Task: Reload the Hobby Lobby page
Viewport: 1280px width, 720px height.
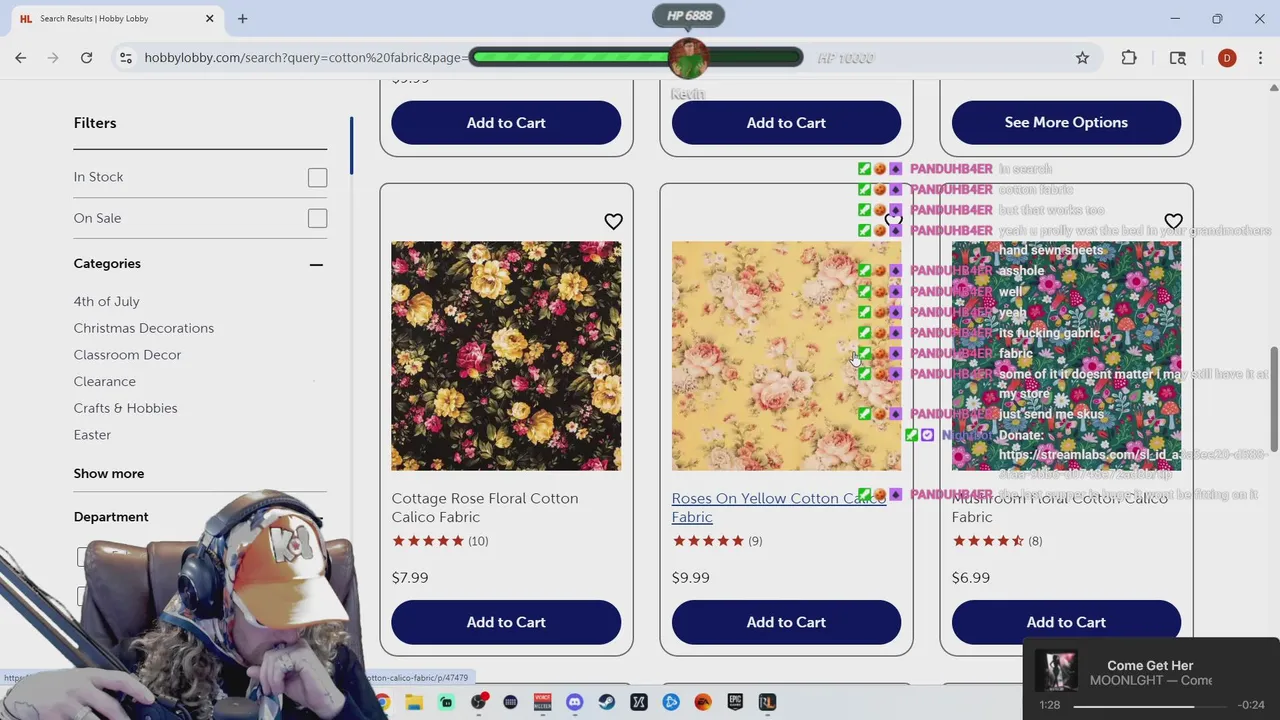Action: [87, 58]
